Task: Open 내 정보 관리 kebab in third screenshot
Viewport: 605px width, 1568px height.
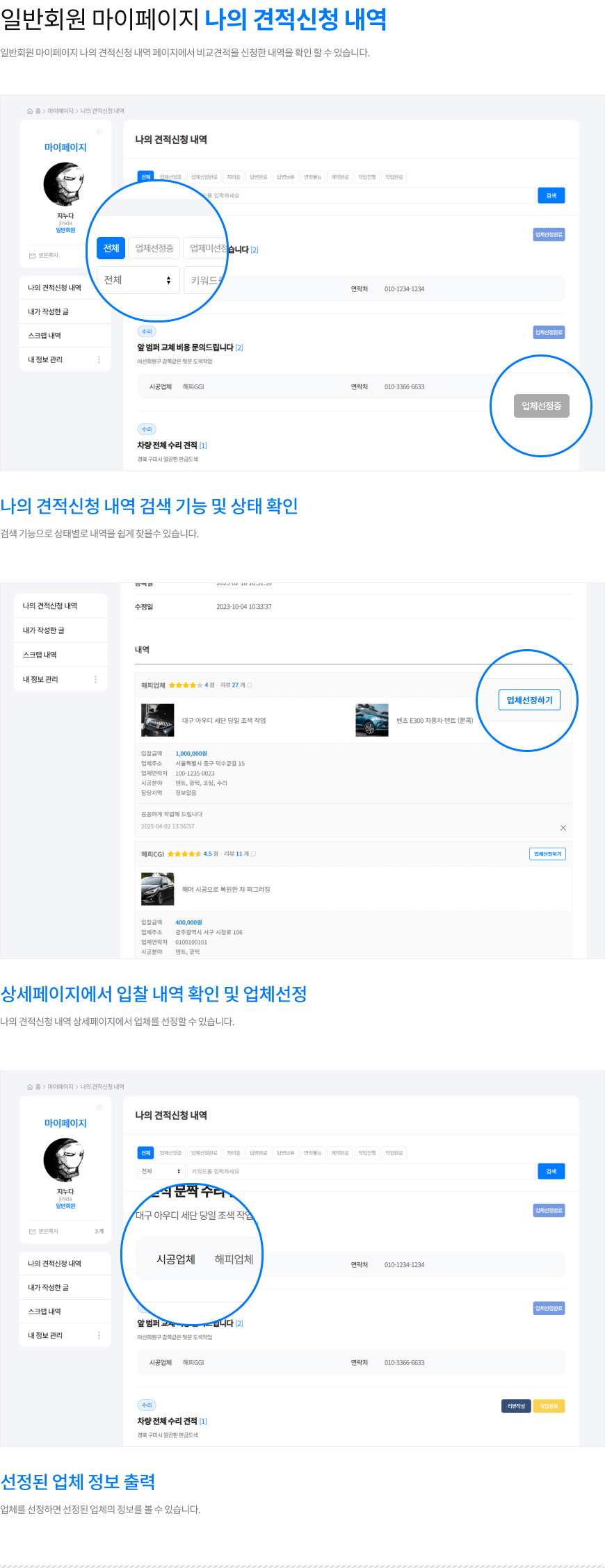Action: pyautogui.click(x=99, y=1335)
